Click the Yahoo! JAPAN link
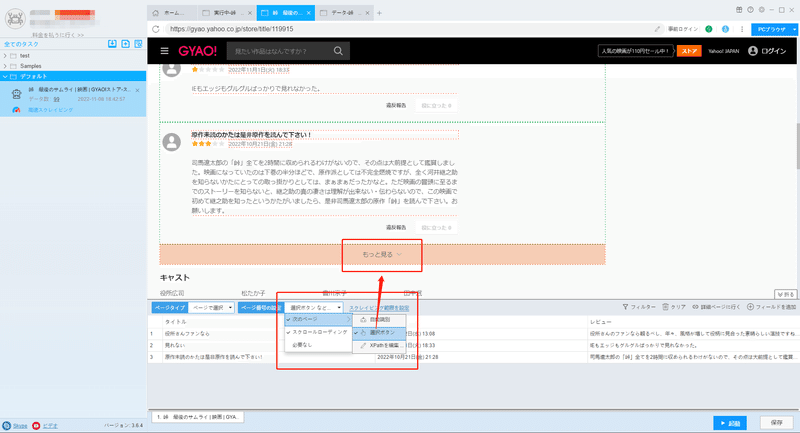Viewport: 800px width, 433px height. (723, 51)
